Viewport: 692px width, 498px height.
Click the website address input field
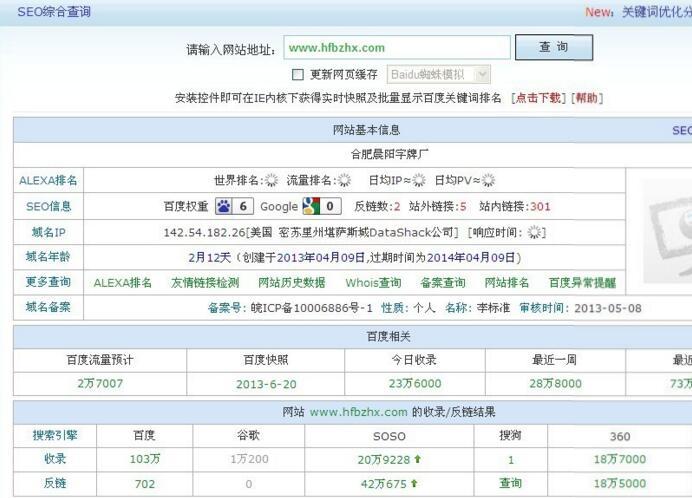395,48
